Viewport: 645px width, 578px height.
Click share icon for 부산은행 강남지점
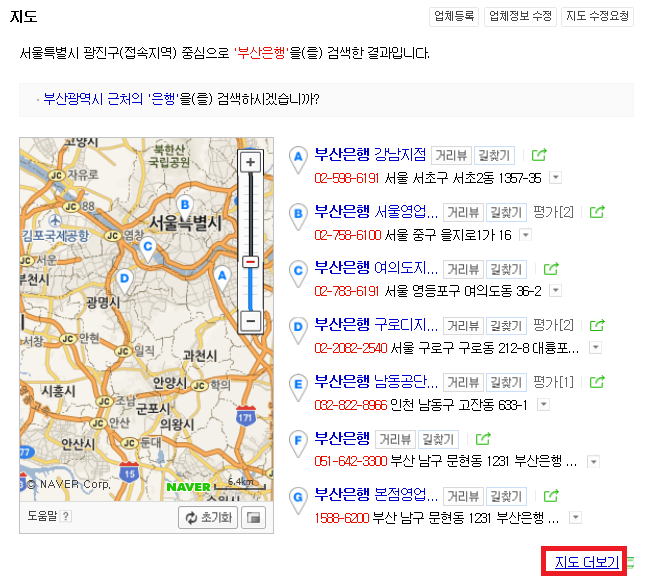point(539,155)
